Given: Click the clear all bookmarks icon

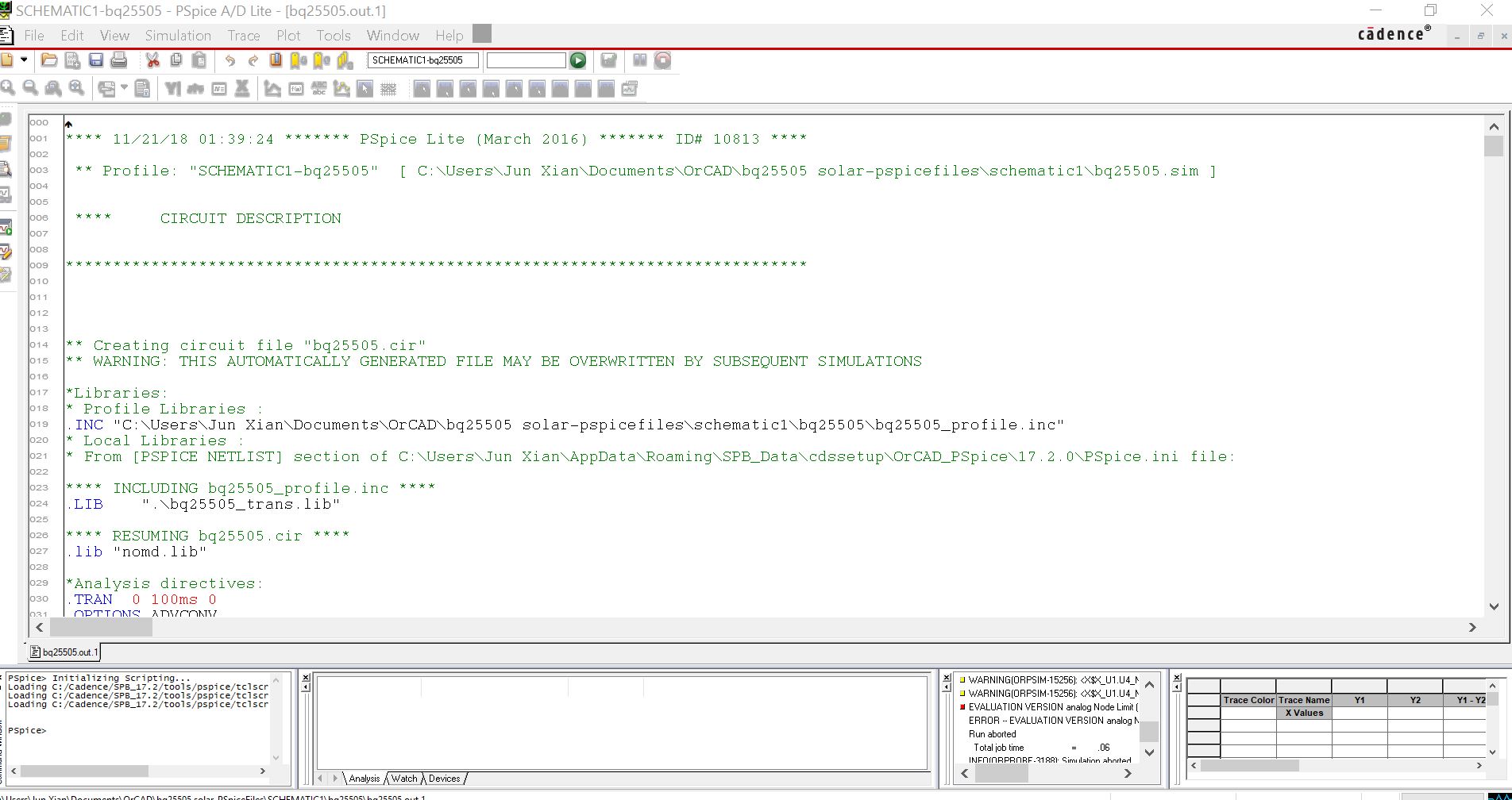Looking at the screenshot, I should (x=345, y=60).
